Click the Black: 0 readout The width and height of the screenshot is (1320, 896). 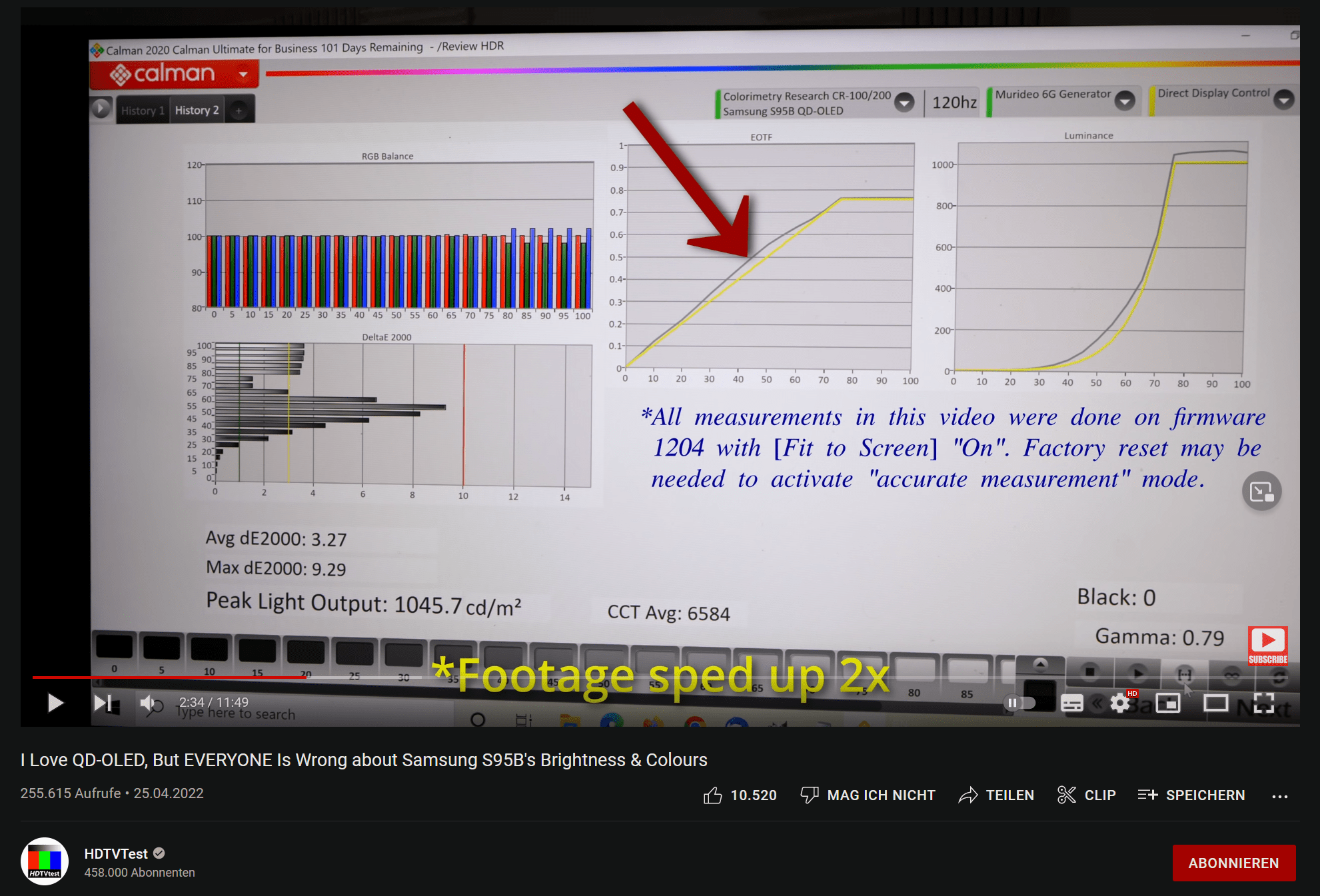[x=1116, y=597]
